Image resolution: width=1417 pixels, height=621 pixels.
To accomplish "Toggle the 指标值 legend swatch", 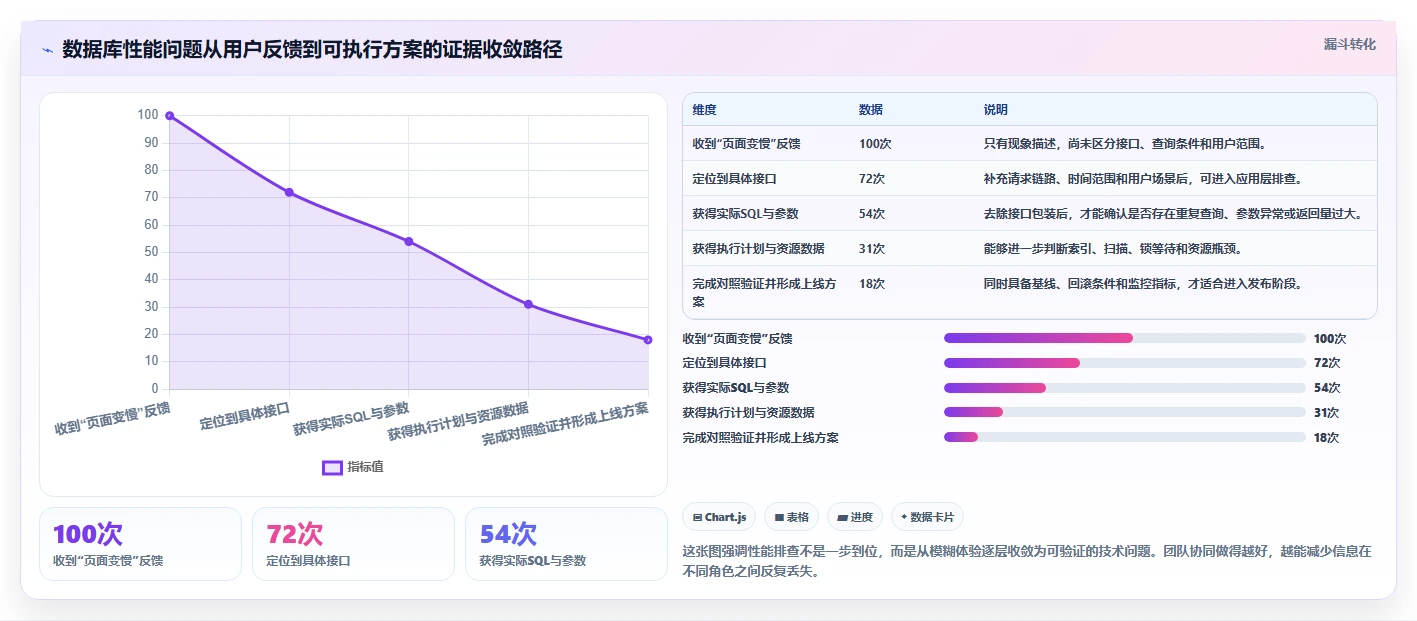I will point(332,467).
